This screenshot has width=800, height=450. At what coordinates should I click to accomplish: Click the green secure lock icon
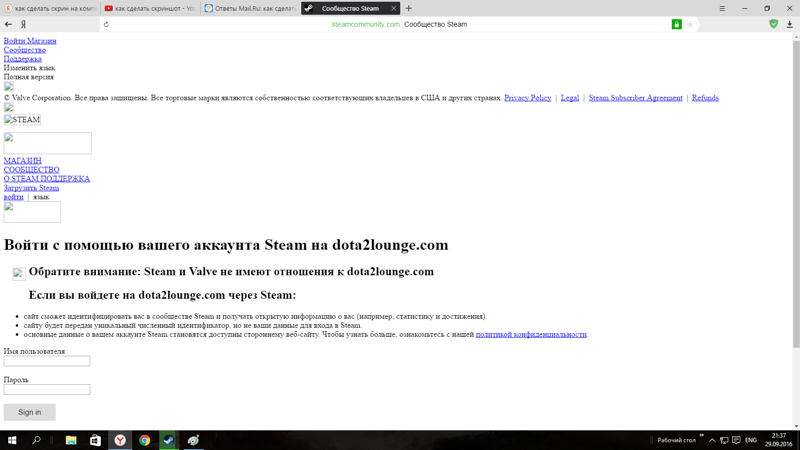point(677,24)
